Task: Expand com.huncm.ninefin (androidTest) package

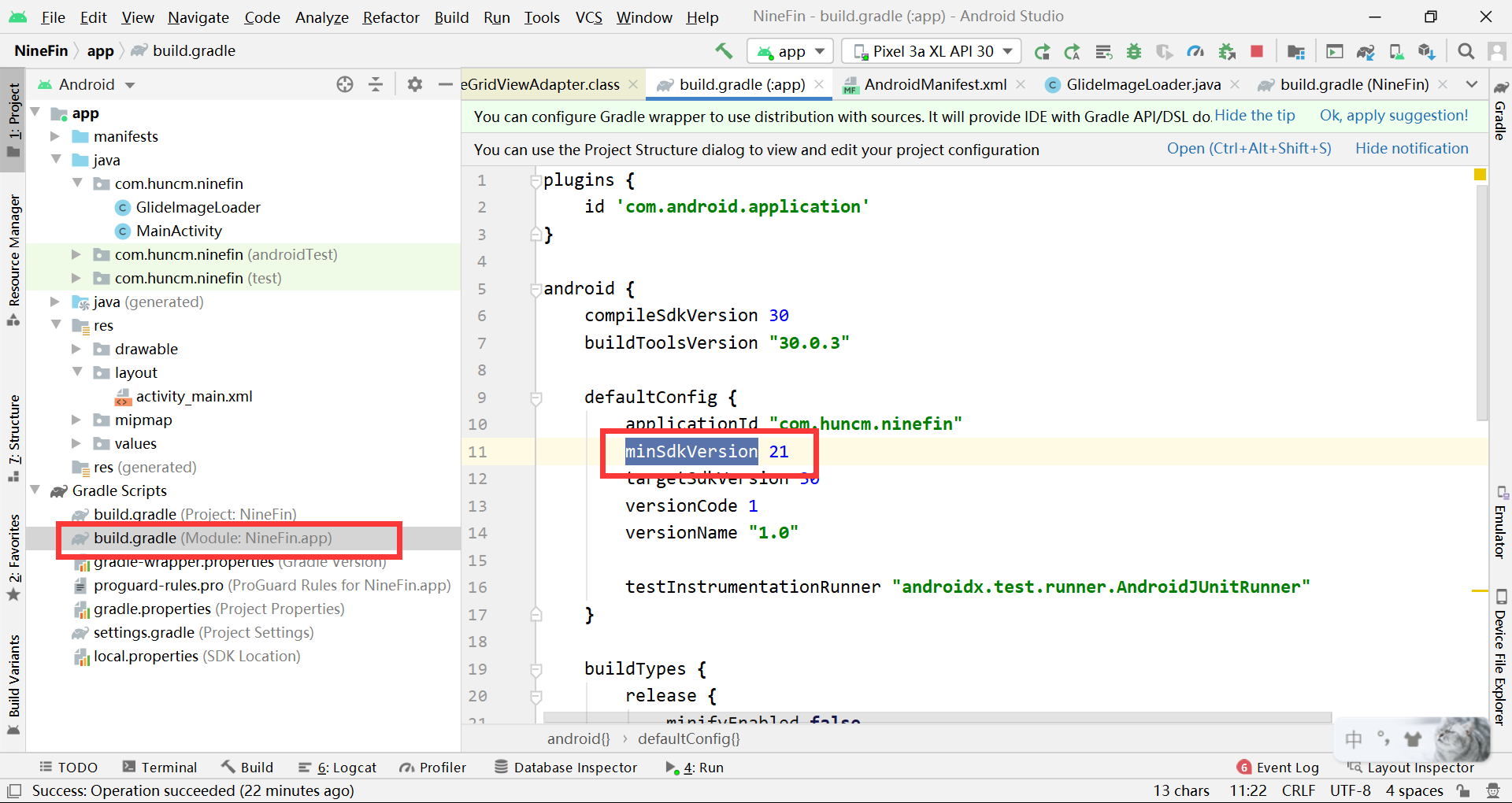Action: coord(76,254)
